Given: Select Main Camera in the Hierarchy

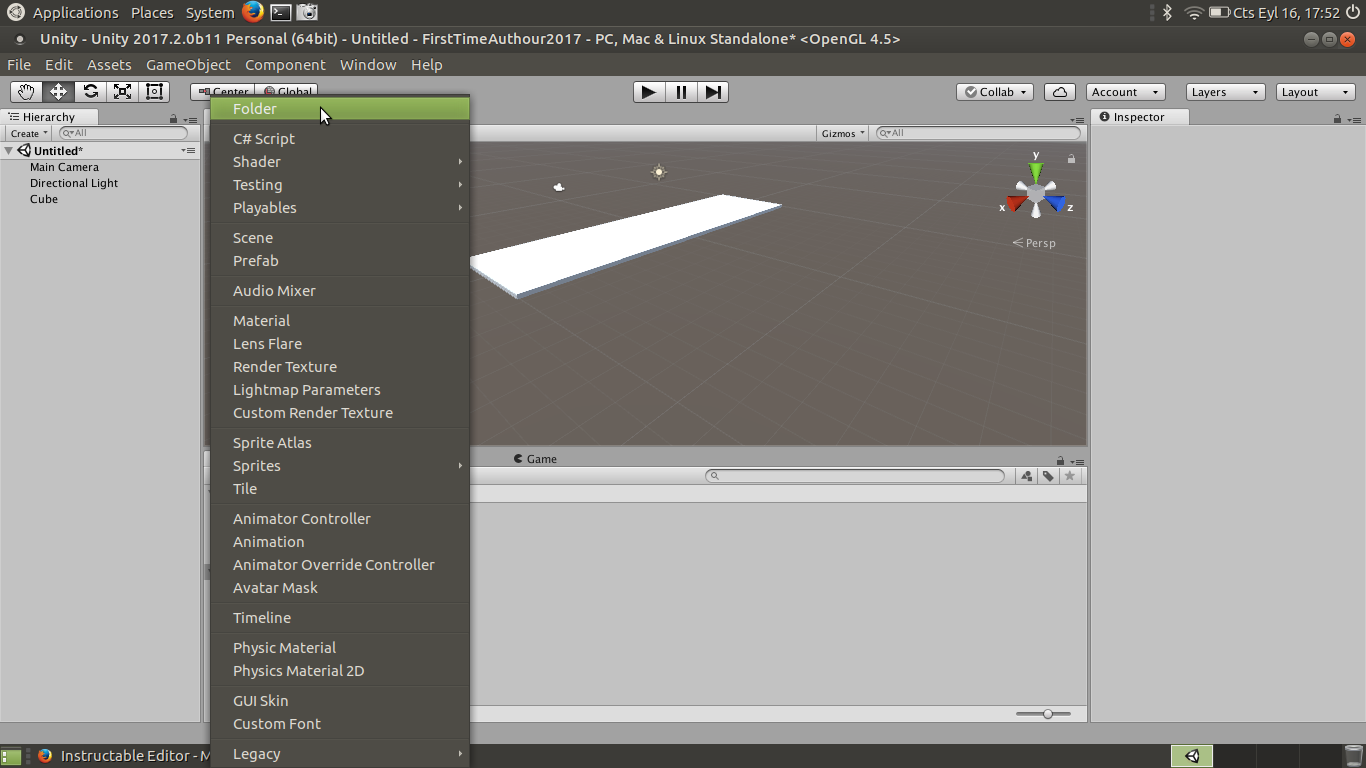Looking at the screenshot, I should [64, 167].
